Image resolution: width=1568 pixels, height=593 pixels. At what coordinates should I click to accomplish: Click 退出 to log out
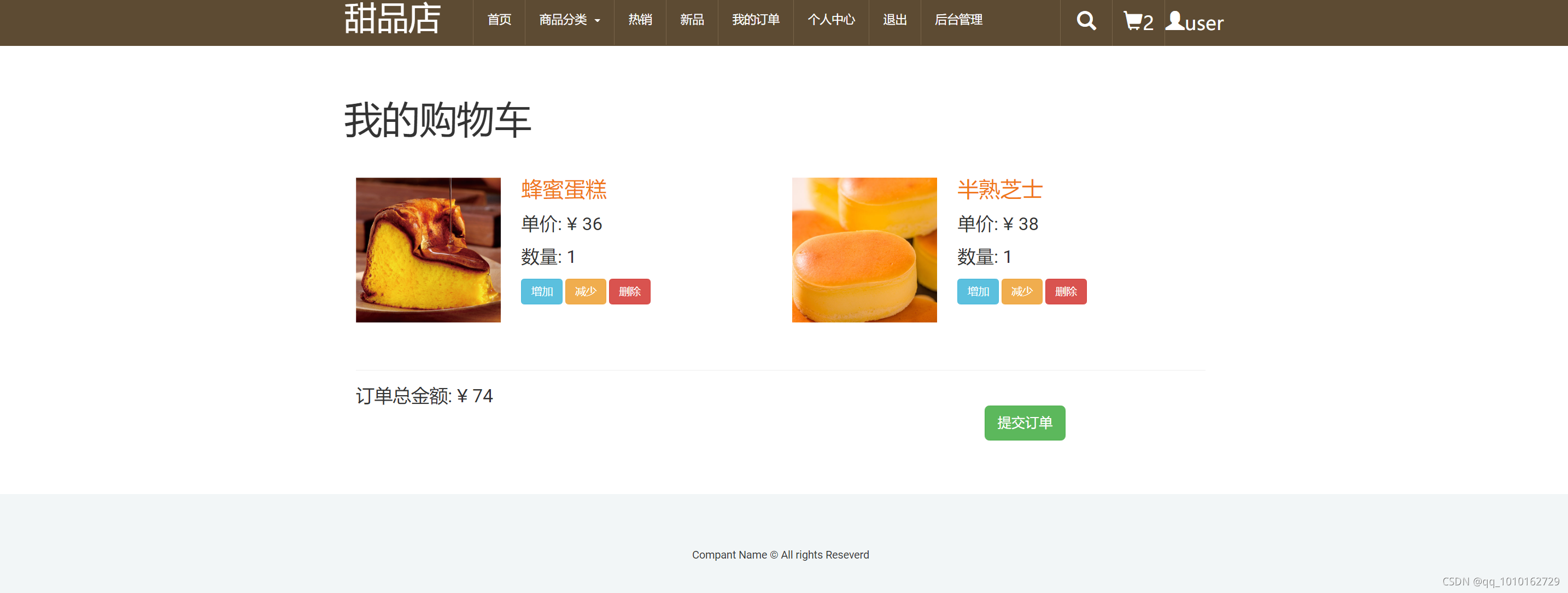(894, 20)
